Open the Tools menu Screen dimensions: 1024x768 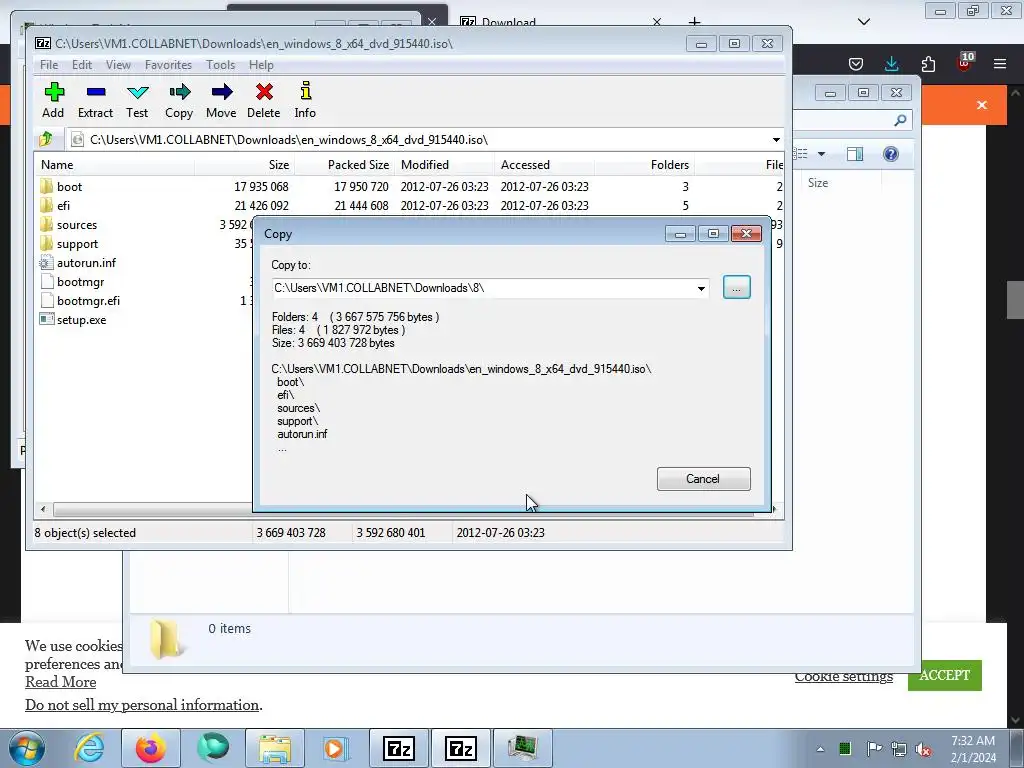[x=221, y=65]
